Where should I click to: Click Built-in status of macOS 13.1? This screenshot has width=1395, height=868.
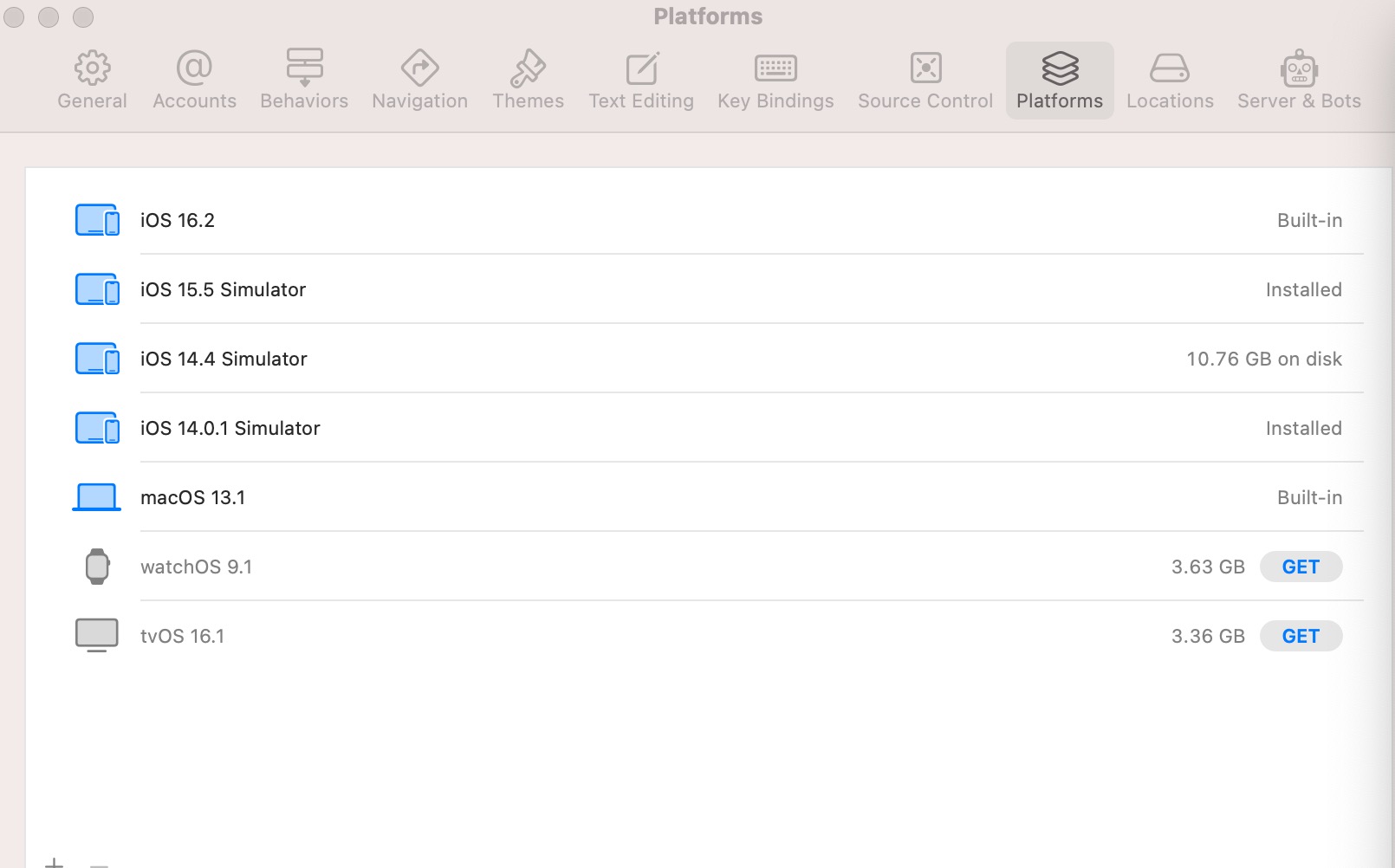pos(1310,497)
